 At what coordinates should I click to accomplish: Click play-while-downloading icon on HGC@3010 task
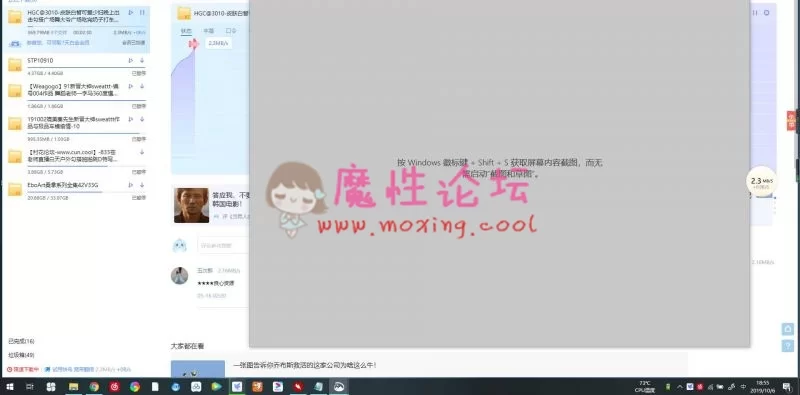131,12
